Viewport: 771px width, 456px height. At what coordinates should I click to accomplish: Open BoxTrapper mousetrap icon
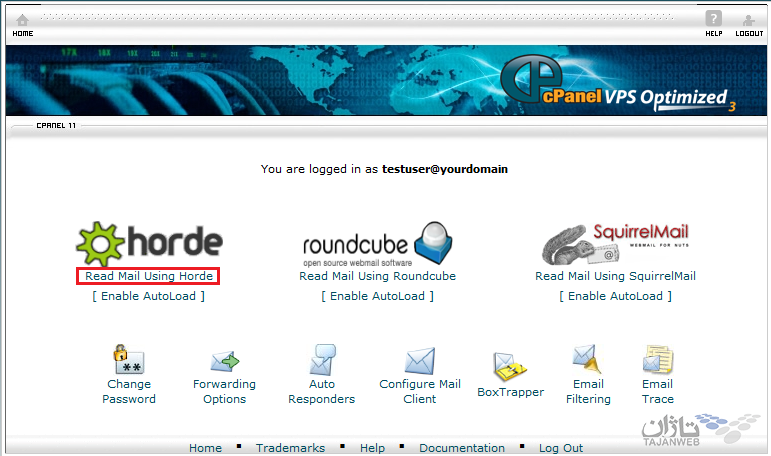coord(509,367)
